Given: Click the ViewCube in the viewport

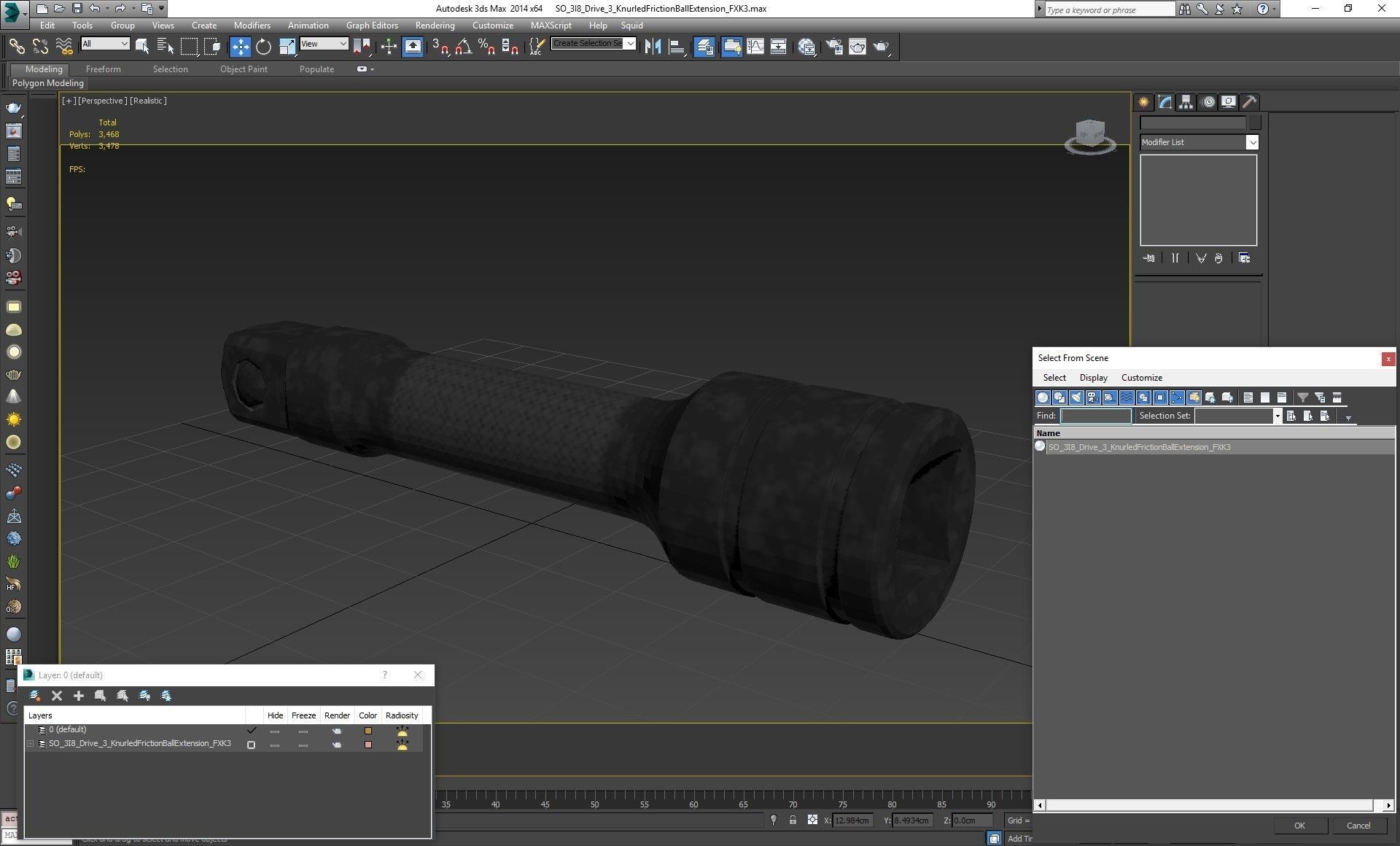Looking at the screenshot, I should (x=1090, y=136).
